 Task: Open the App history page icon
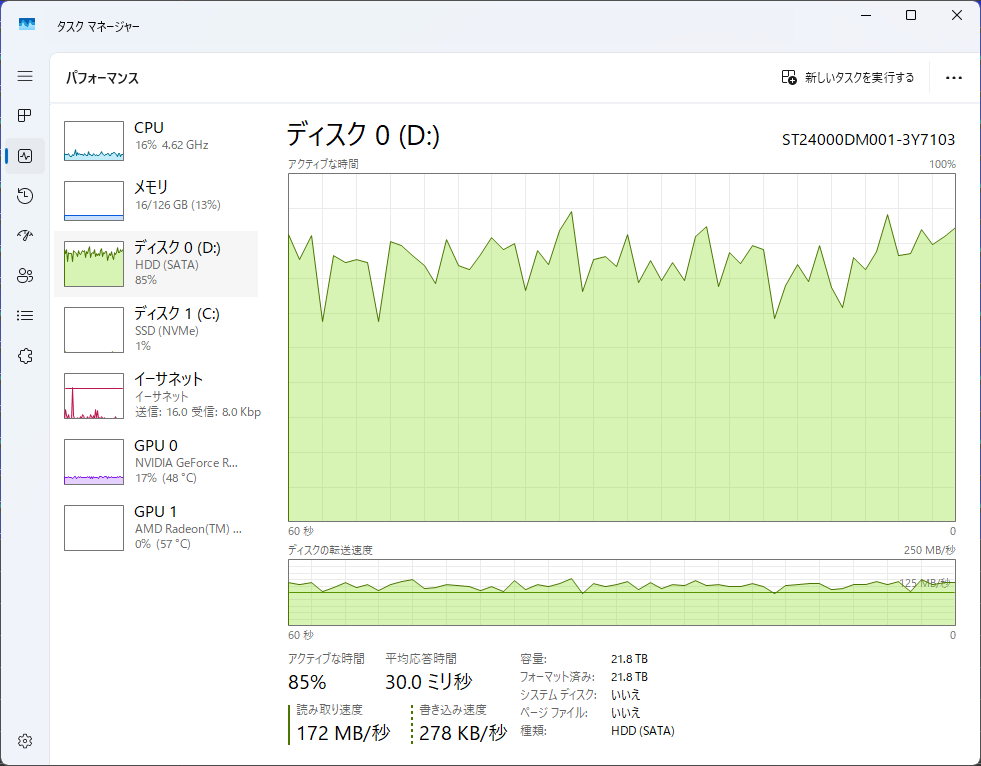25,196
